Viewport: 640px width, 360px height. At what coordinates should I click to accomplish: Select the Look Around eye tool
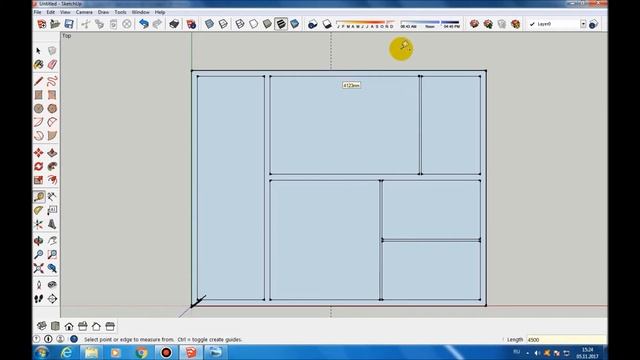(52, 285)
